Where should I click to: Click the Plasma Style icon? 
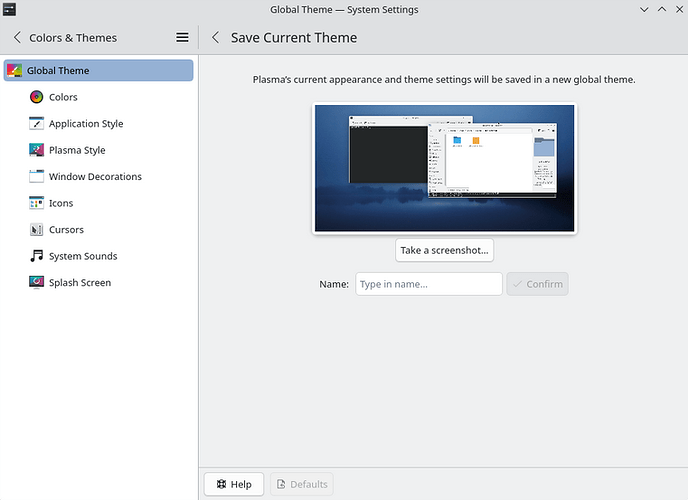36,150
